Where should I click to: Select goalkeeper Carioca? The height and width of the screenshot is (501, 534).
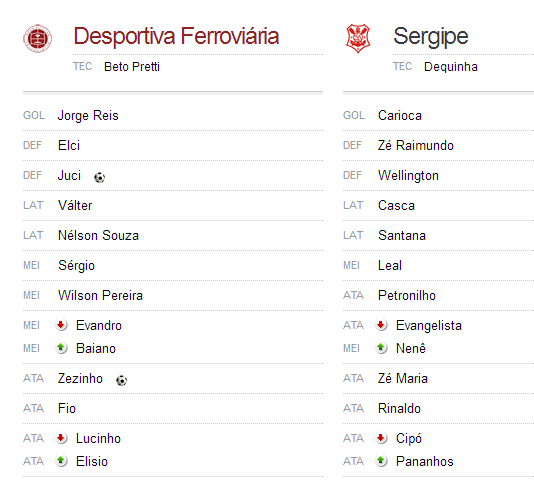[400, 115]
